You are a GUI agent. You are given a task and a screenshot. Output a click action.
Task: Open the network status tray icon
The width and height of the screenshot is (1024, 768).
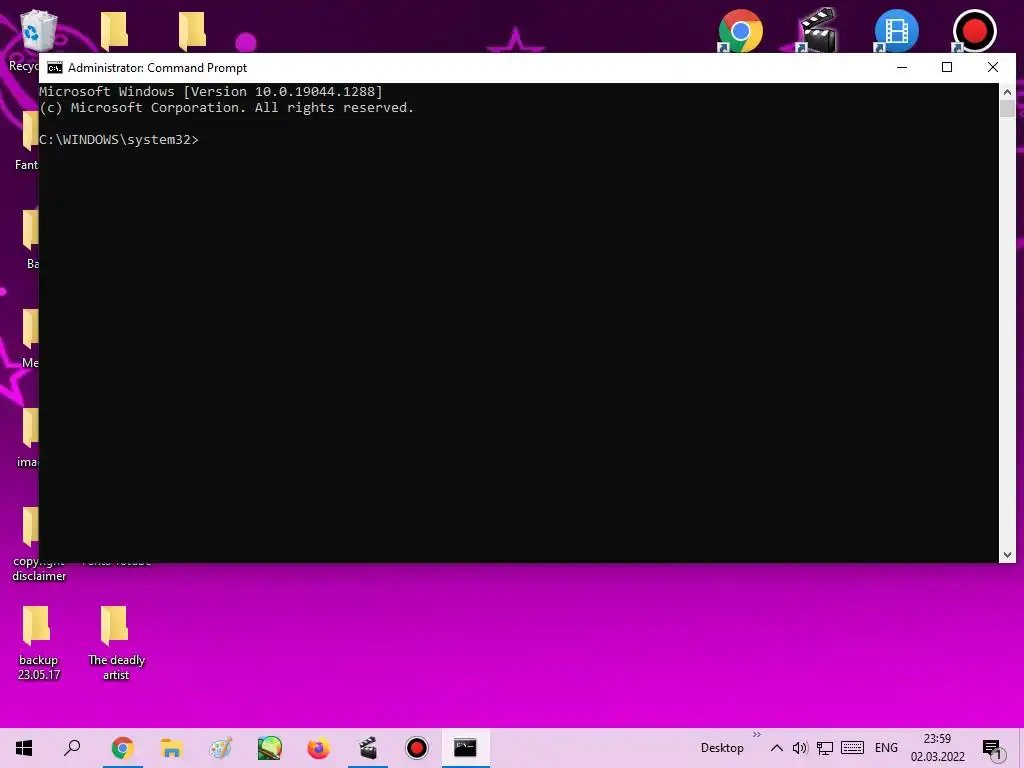point(825,748)
